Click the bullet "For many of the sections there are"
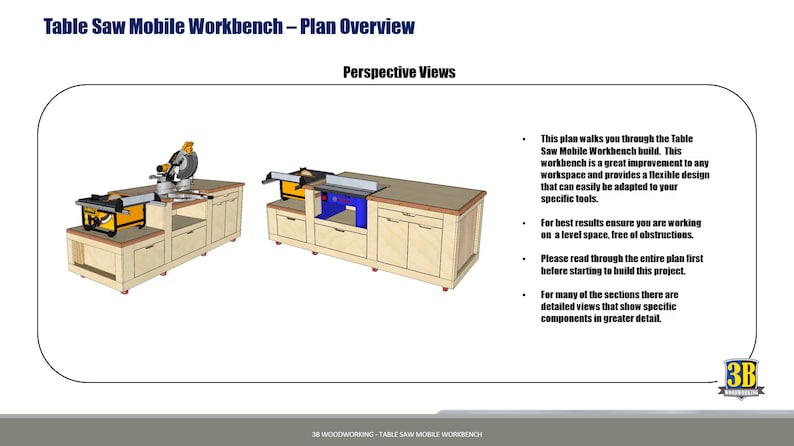This screenshot has height=446, width=794. [609, 306]
